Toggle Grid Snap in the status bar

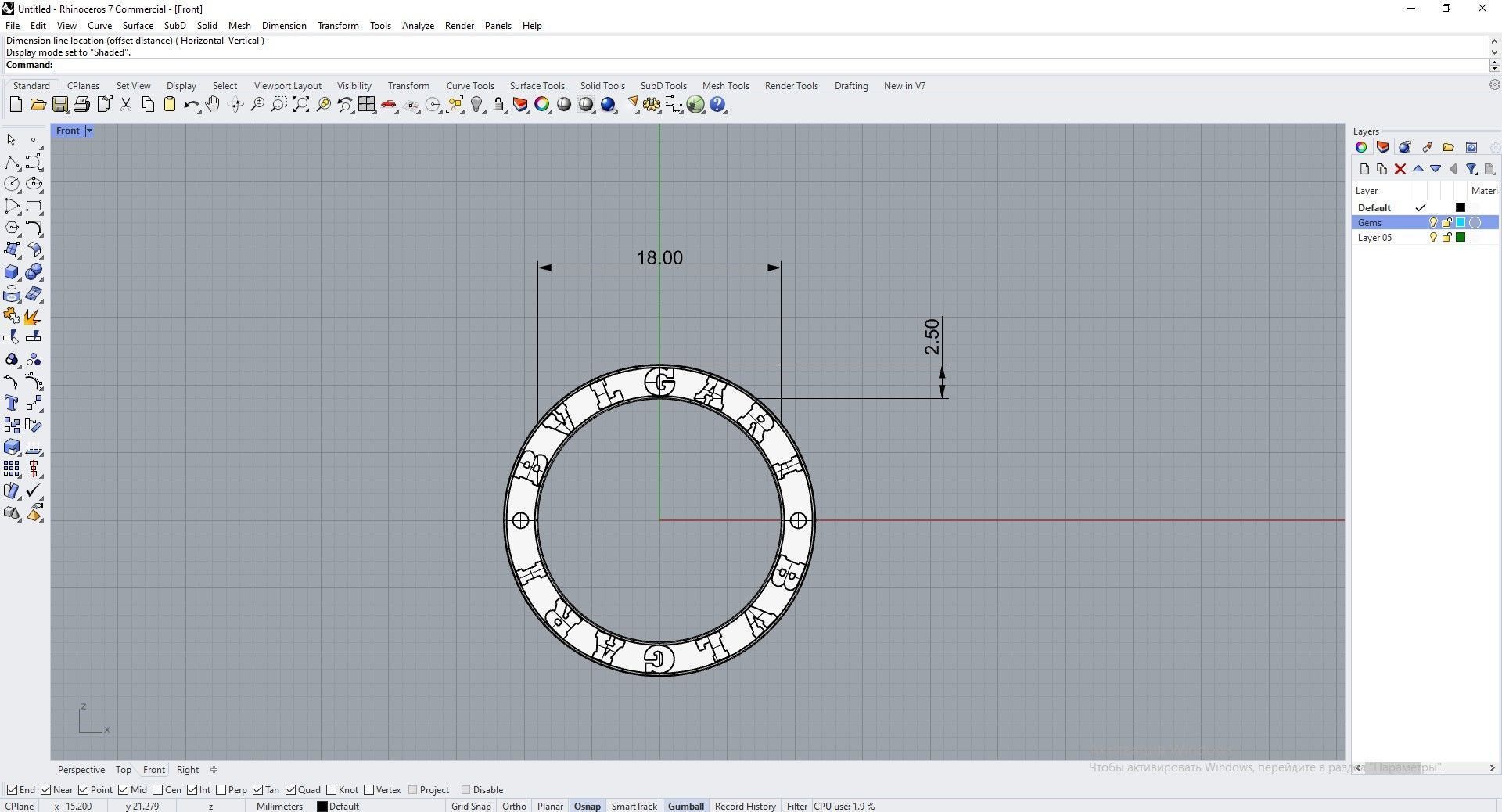coord(471,806)
